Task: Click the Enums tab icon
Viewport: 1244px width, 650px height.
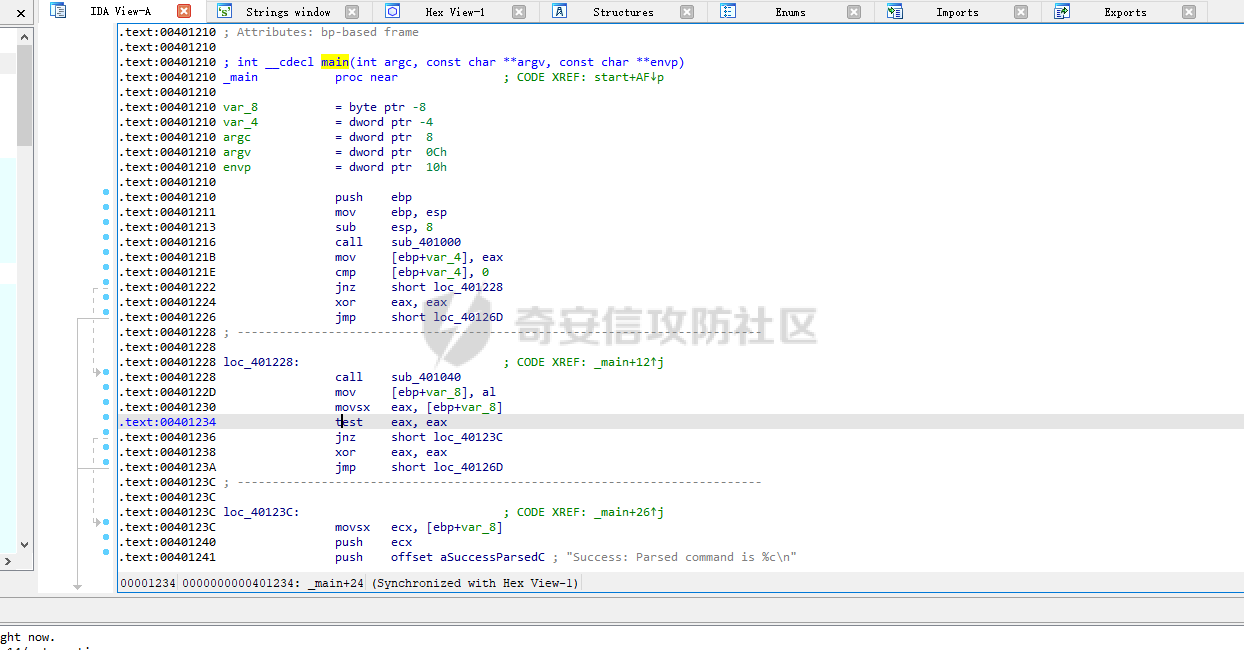Action: click(728, 12)
